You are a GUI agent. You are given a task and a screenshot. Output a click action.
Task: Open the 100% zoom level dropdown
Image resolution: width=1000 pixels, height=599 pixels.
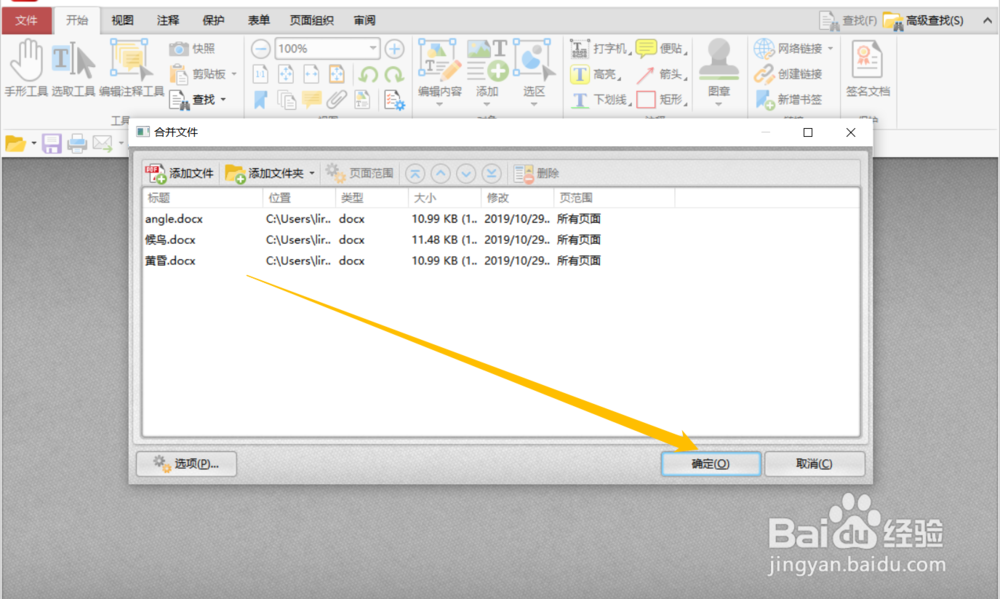coord(373,48)
